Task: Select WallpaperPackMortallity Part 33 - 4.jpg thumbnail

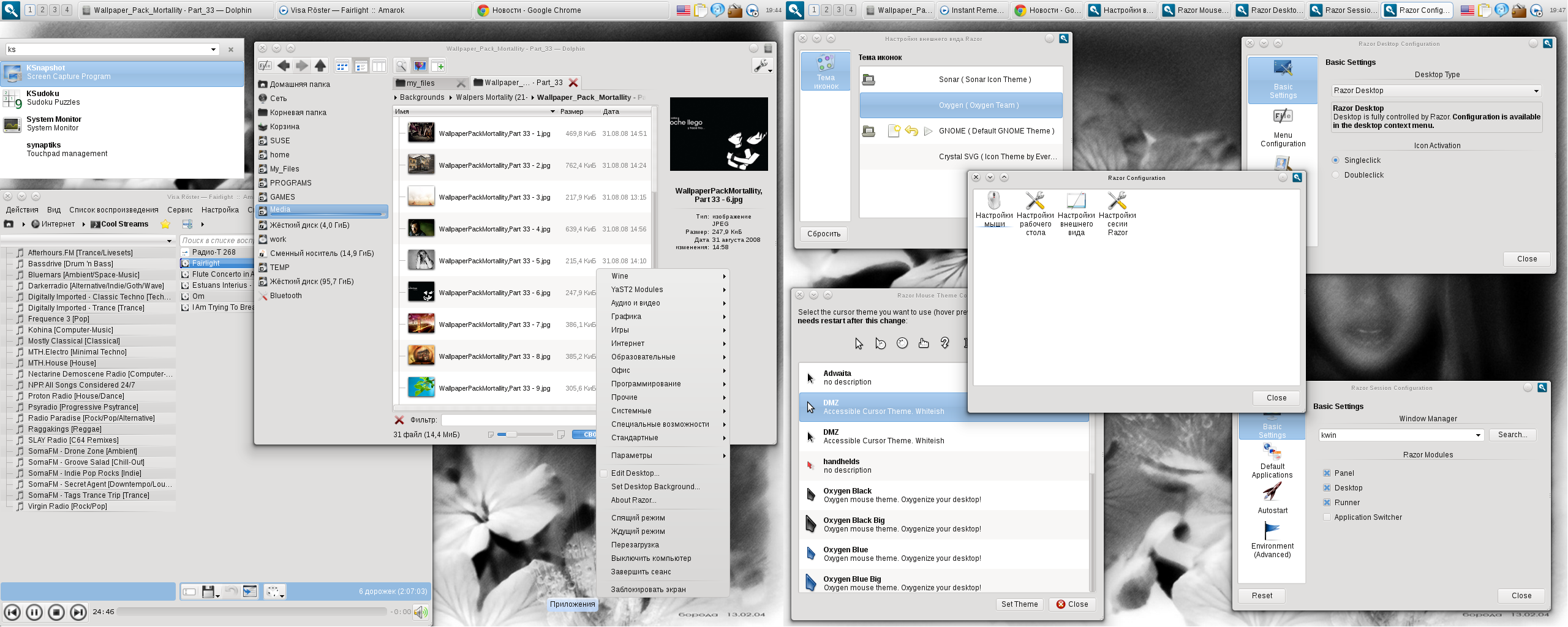Action: (x=421, y=229)
